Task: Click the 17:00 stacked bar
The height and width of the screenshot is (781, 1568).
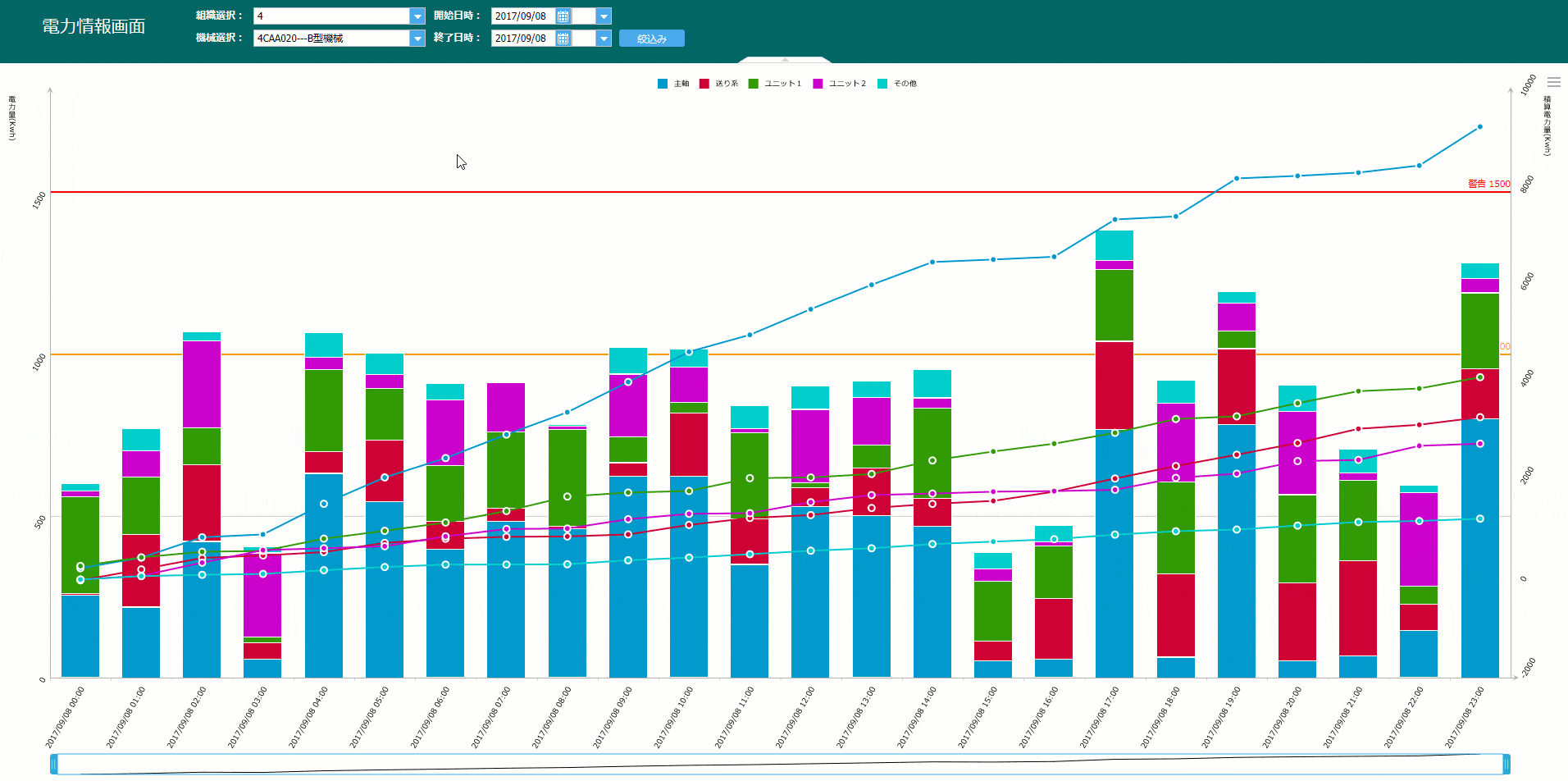Action: tap(1114, 454)
